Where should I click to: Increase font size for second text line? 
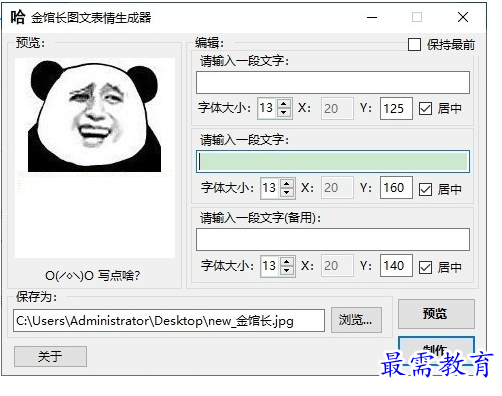(287, 183)
